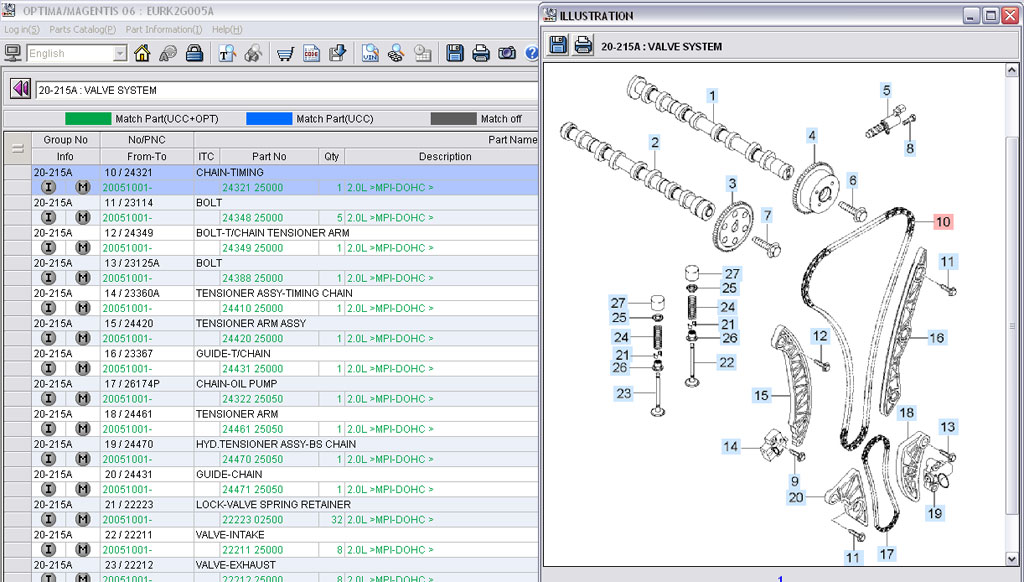Save the illustration with the floppy disk icon
The height and width of the screenshot is (582, 1024).
click(x=558, y=45)
